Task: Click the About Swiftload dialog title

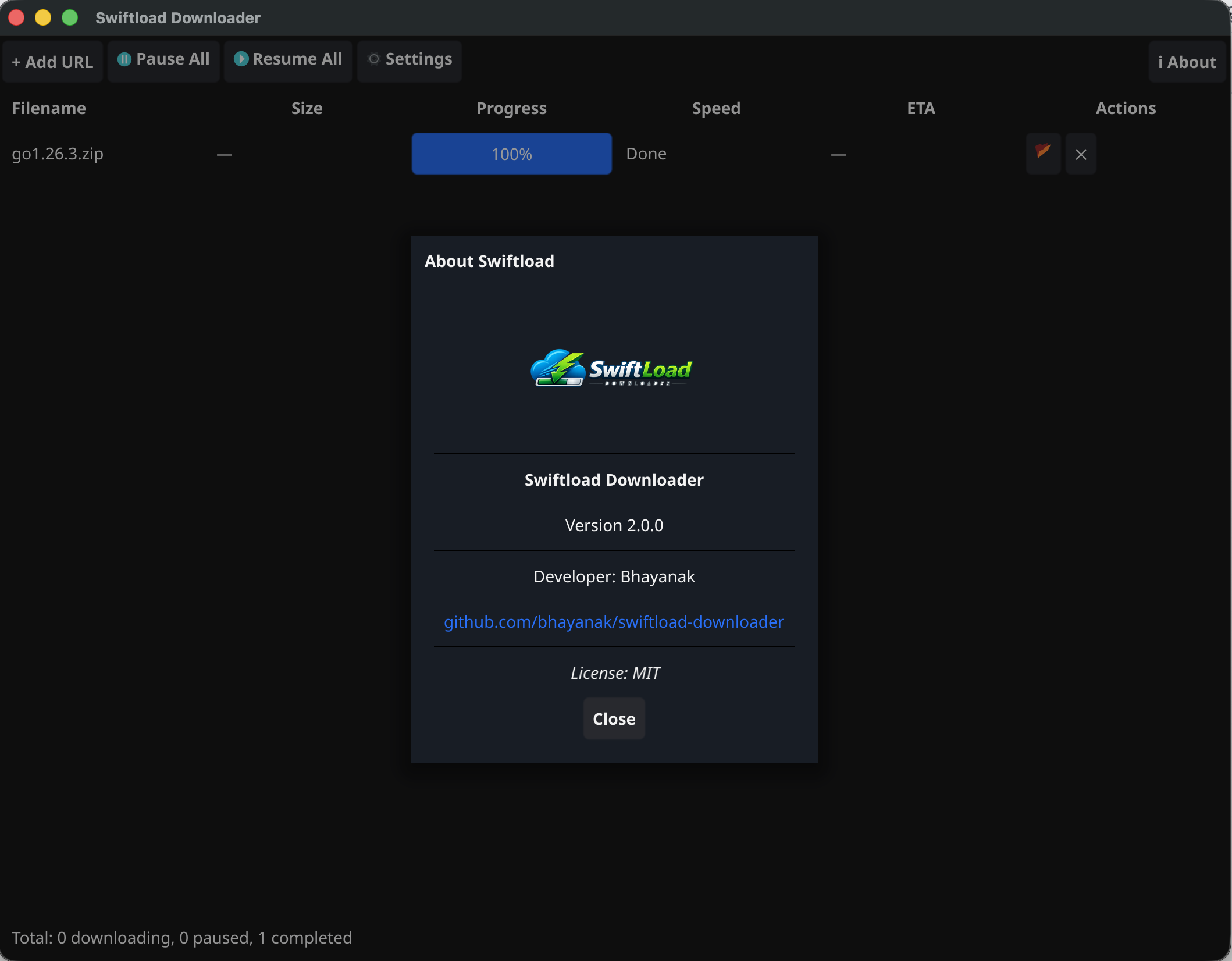Action: point(489,261)
